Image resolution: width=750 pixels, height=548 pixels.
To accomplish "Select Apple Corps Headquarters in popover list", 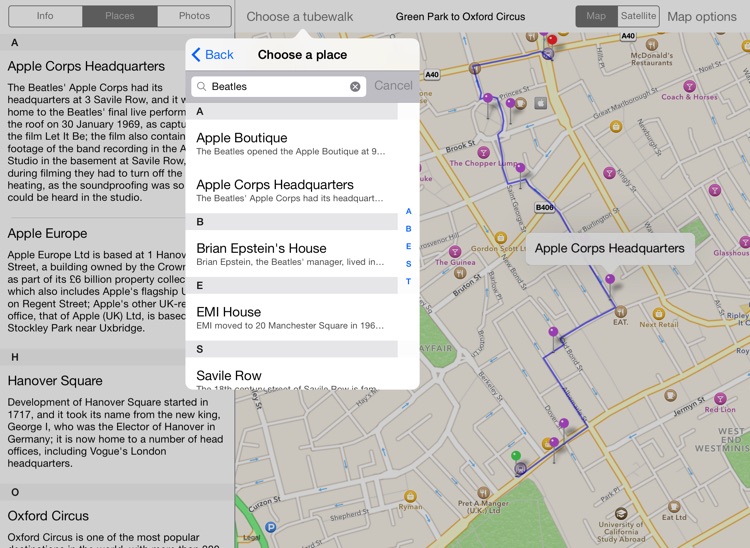I will (291, 190).
